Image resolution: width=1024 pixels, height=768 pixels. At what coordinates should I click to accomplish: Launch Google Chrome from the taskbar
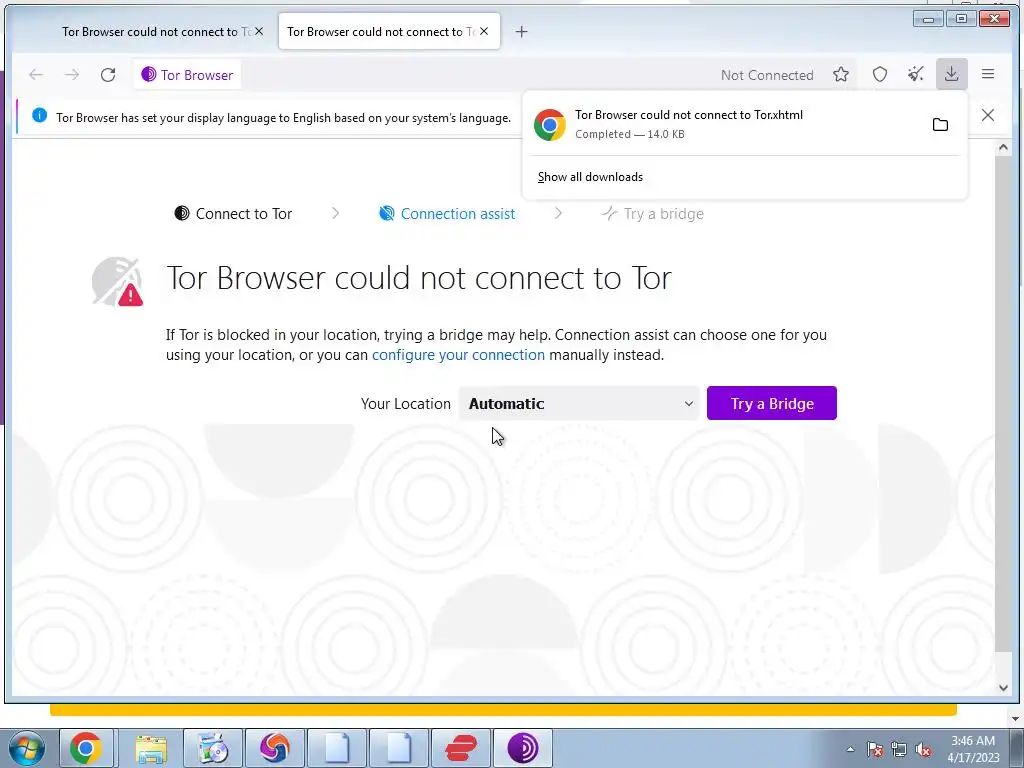86,748
